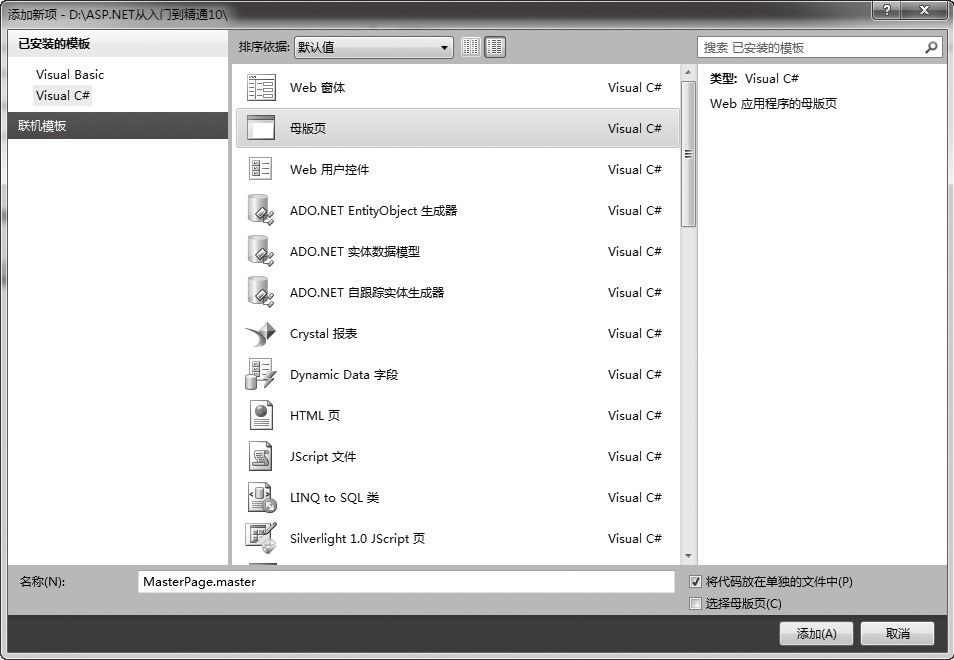
Task: Select Visual Basic in installed templates
Action: pos(69,75)
